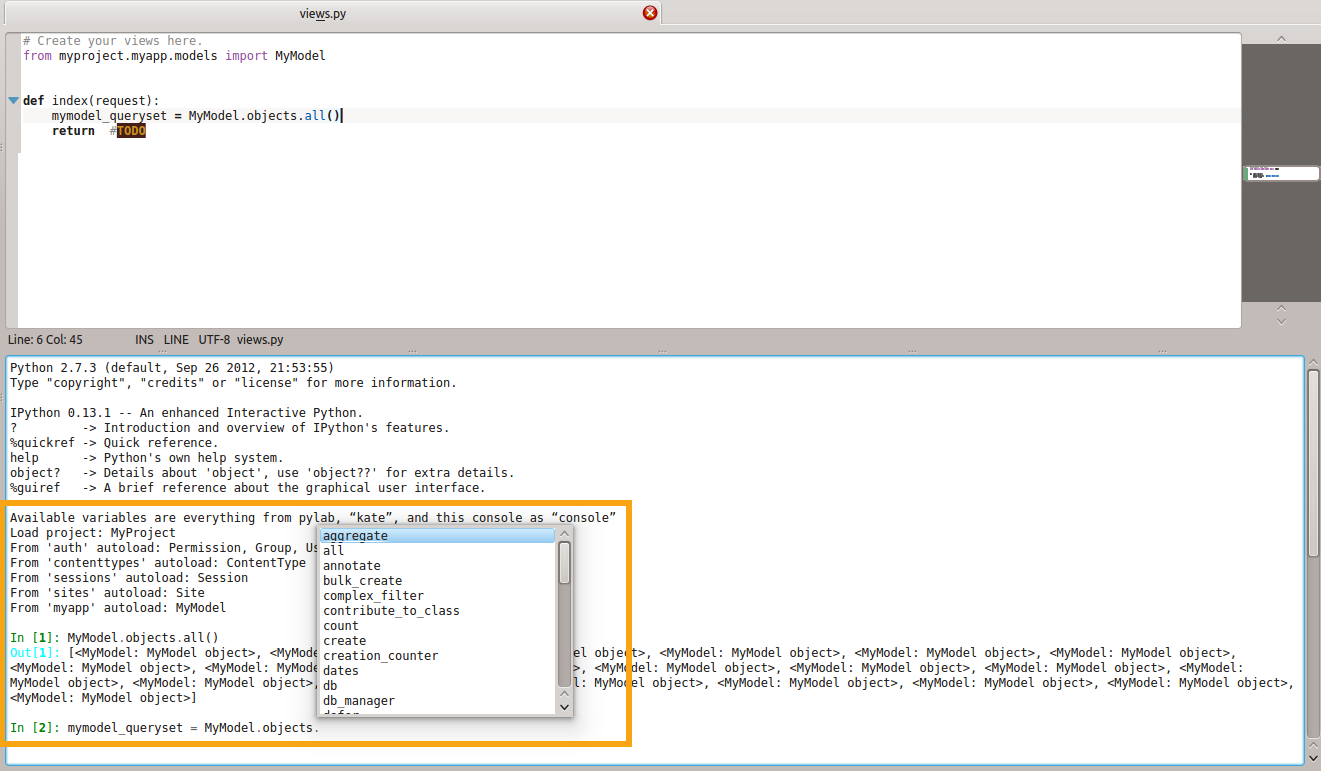Screen dimensions: 1321x771
Task: Click the minimap scroll-up arrow in editor
Action: [x=1281, y=39]
